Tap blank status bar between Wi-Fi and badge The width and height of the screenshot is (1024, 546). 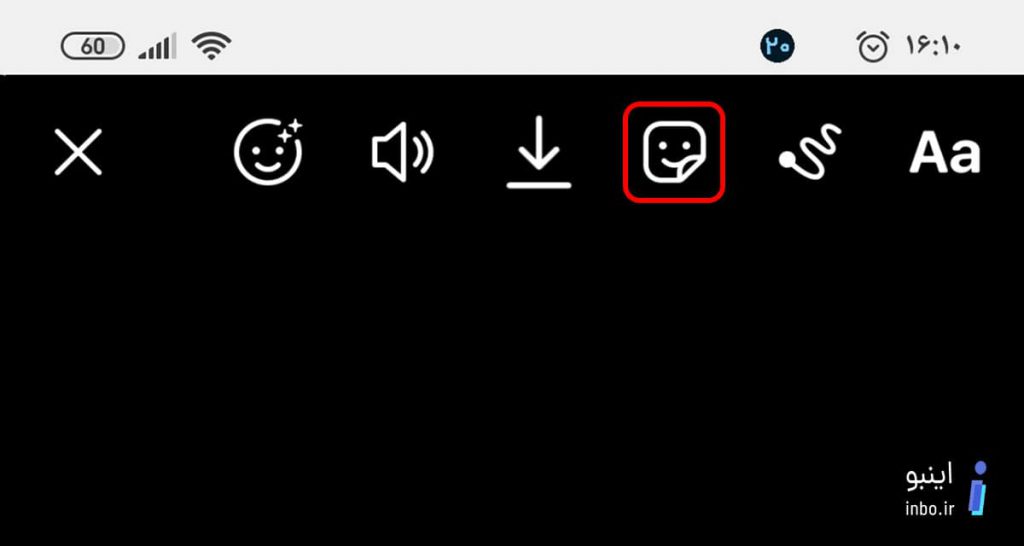(494, 46)
